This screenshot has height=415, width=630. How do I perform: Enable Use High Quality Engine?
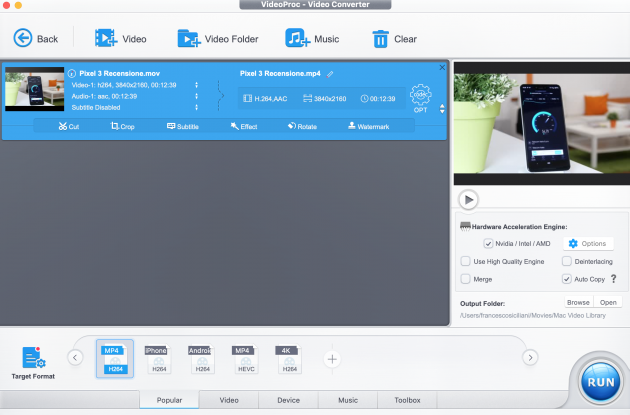tap(465, 261)
